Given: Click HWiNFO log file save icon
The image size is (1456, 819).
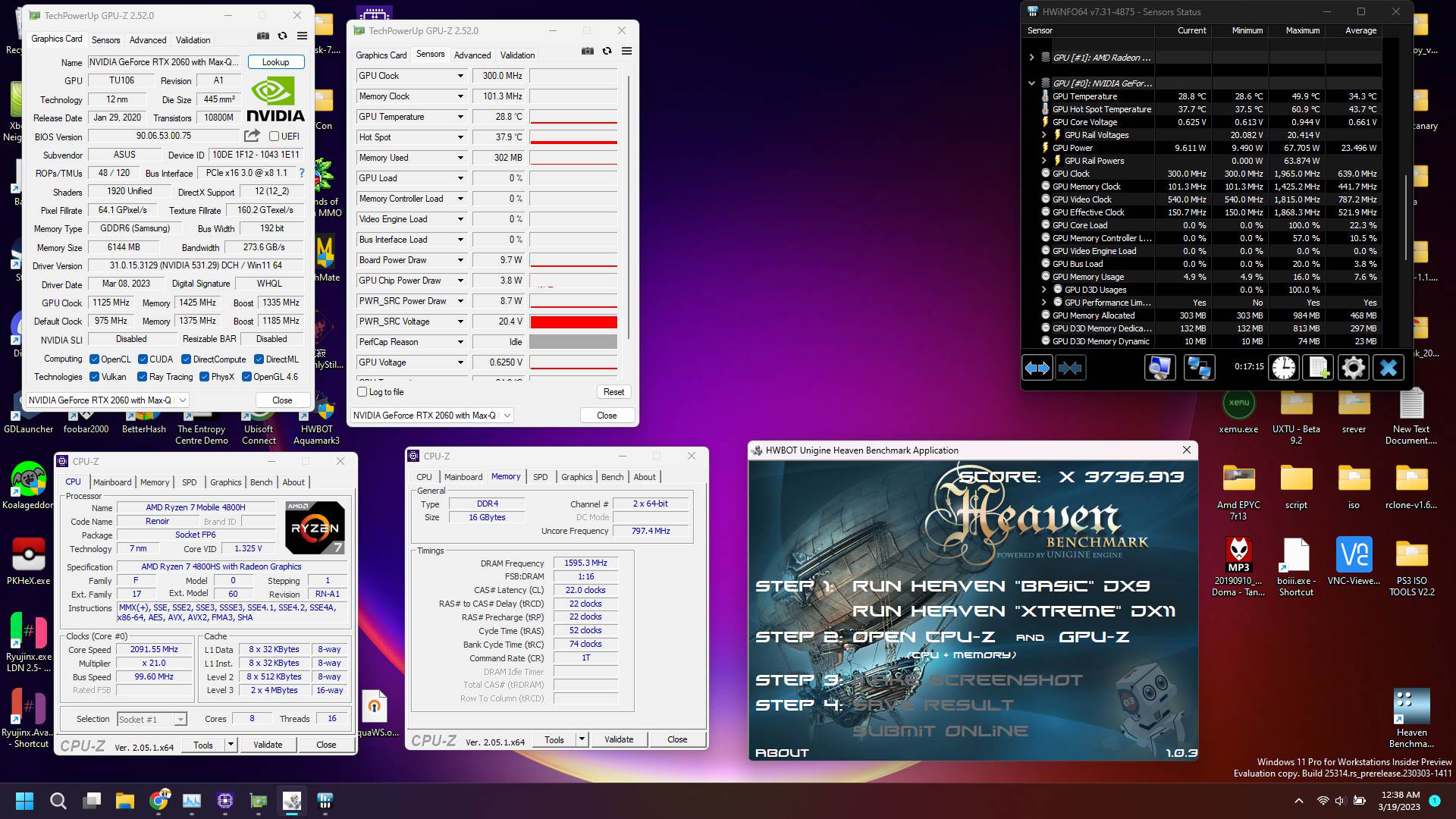Looking at the screenshot, I should click(x=1318, y=368).
